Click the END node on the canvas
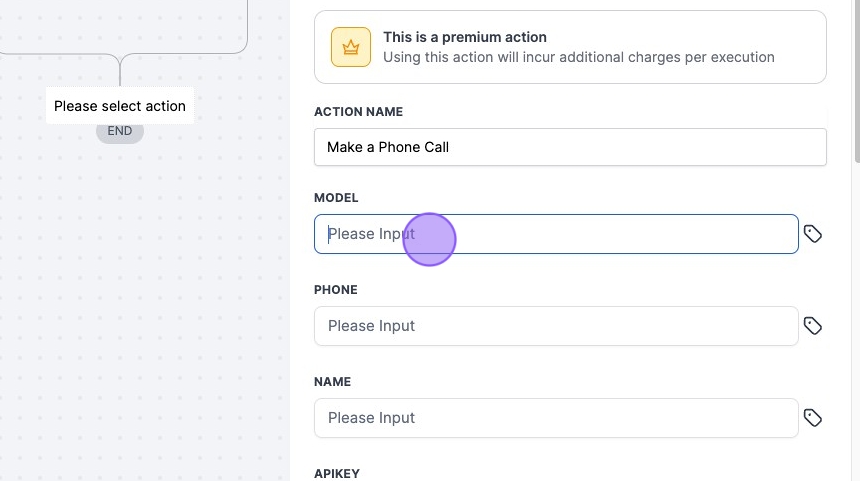The image size is (860, 481). 120,131
